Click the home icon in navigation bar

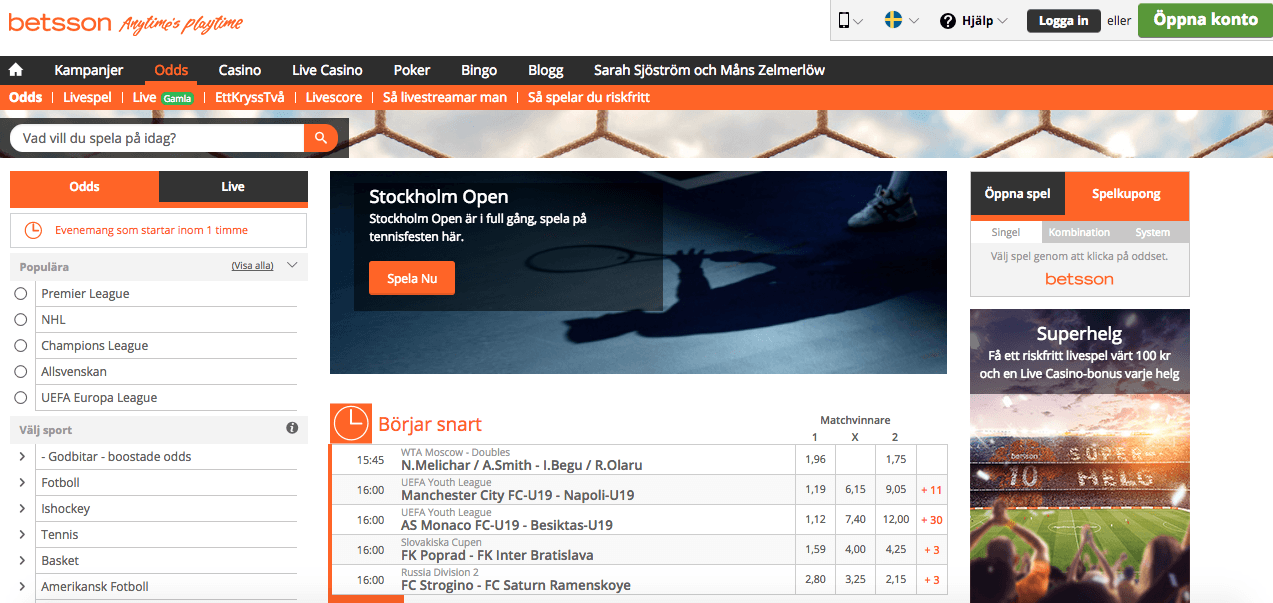pos(16,70)
